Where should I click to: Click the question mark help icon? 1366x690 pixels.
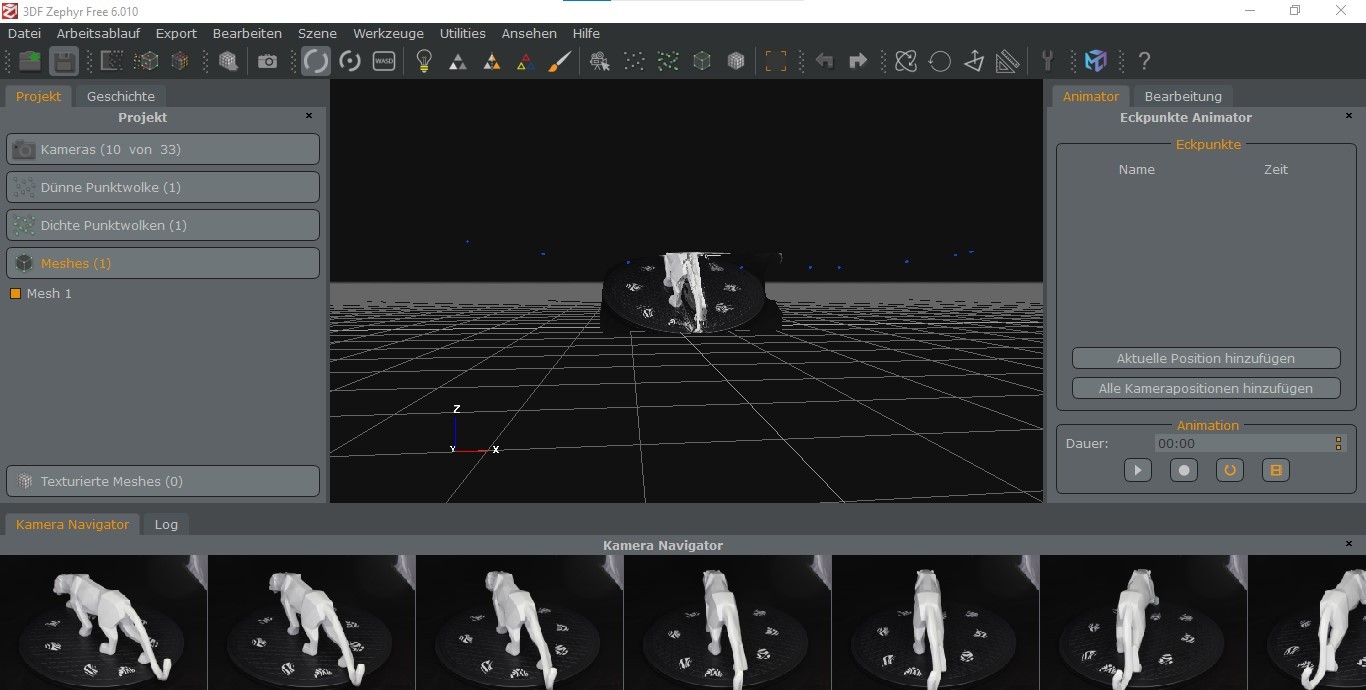point(1145,62)
